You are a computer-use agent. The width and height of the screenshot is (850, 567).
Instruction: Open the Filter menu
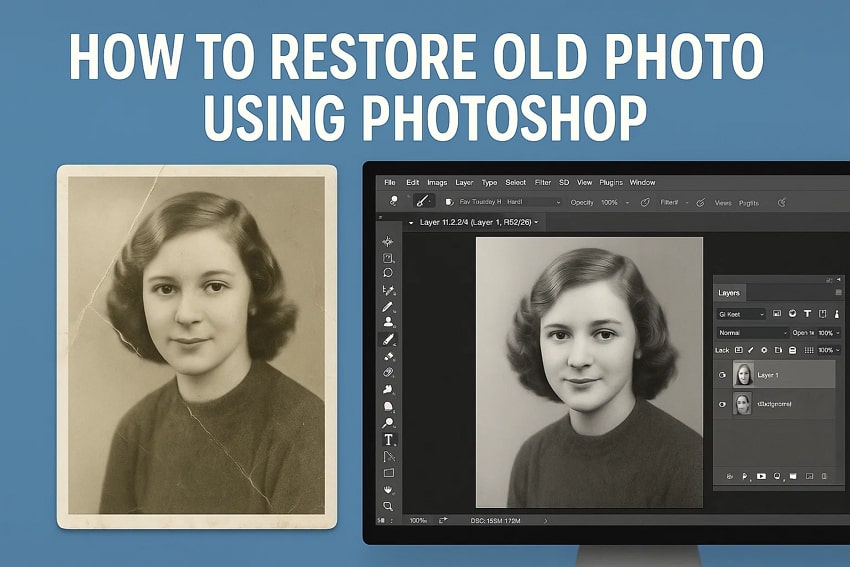click(543, 182)
